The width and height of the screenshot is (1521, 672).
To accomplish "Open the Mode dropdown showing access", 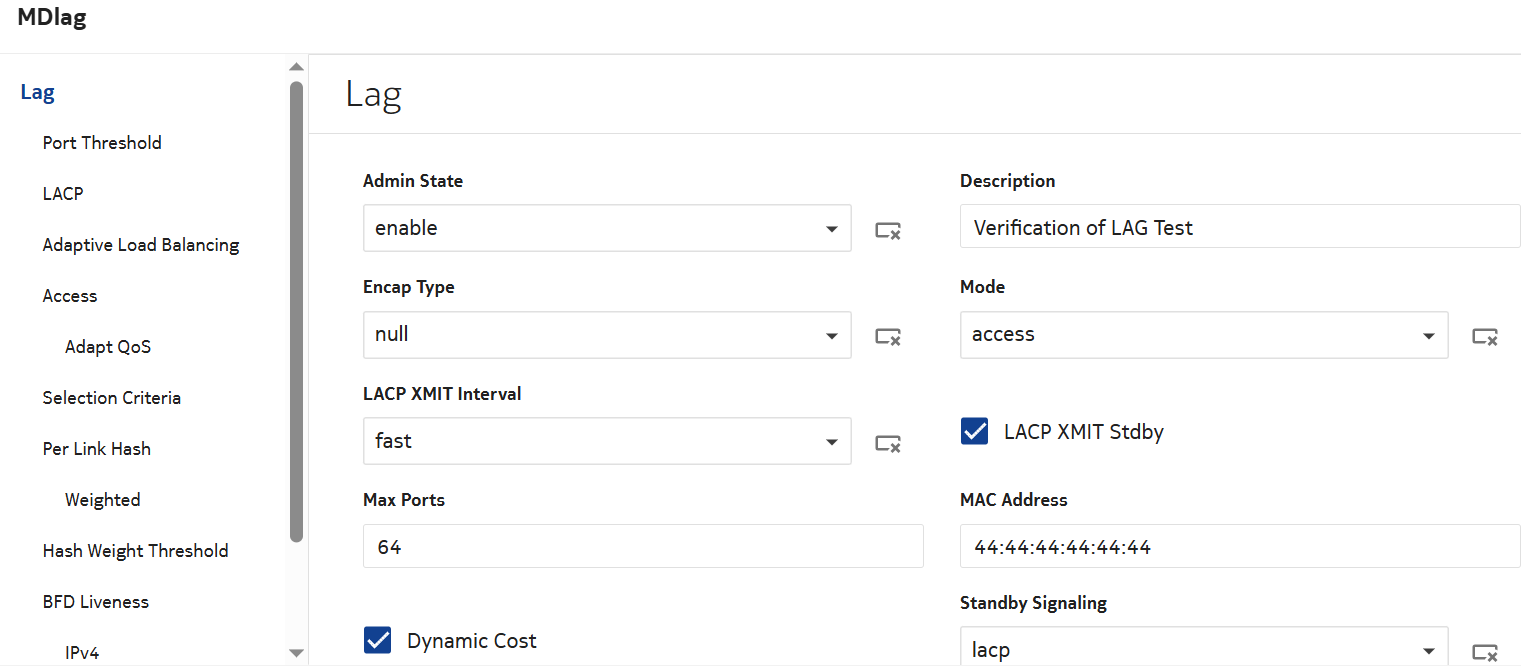I will tap(1203, 335).
